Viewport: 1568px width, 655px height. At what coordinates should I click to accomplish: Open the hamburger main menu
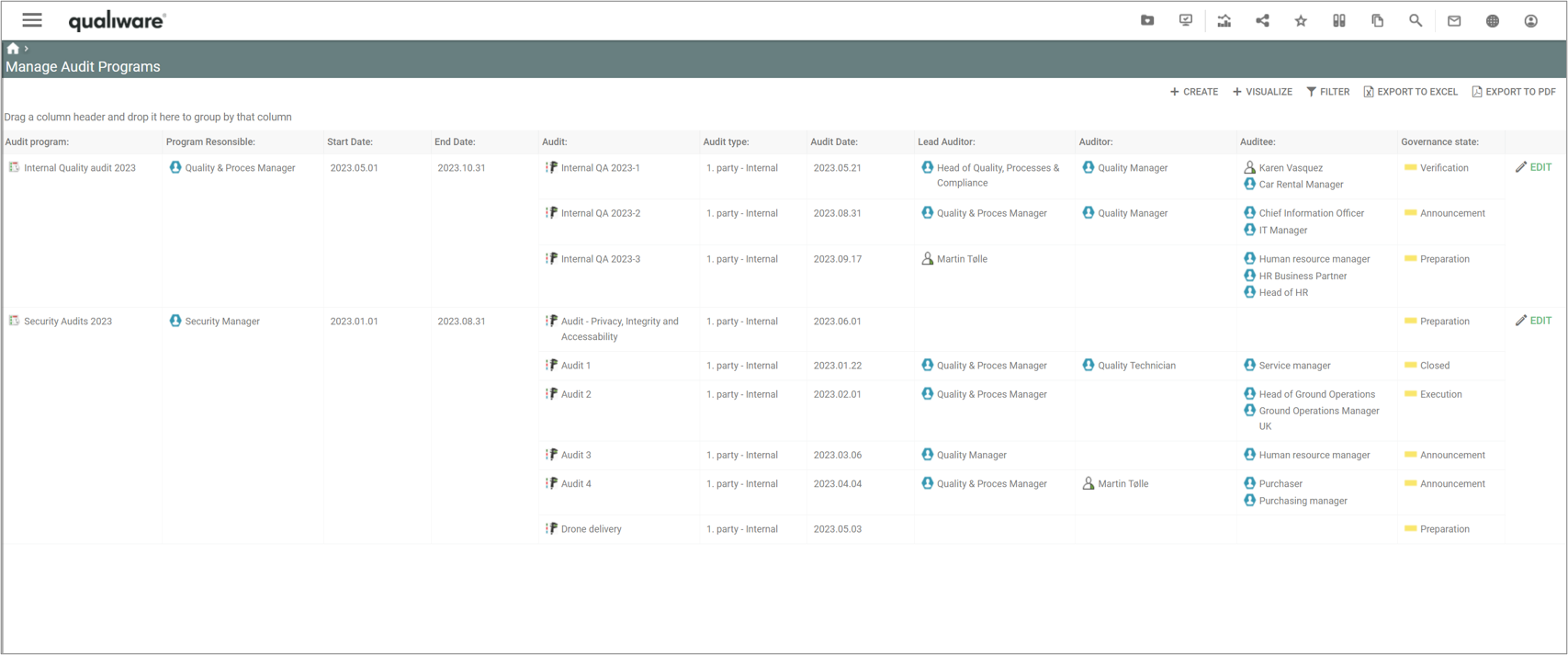coord(32,20)
